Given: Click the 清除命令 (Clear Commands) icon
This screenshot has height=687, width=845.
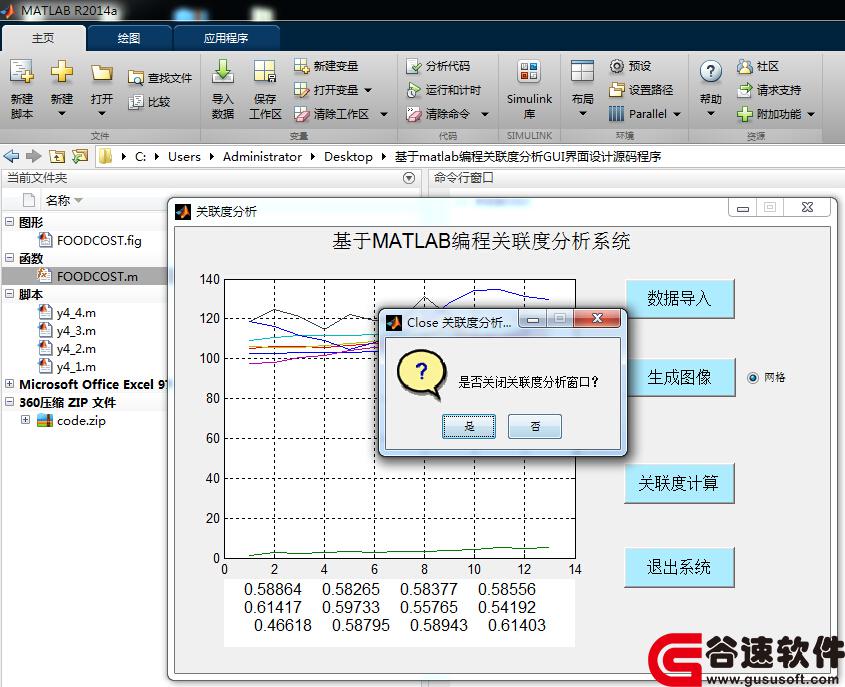Looking at the screenshot, I should pos(413,114).
